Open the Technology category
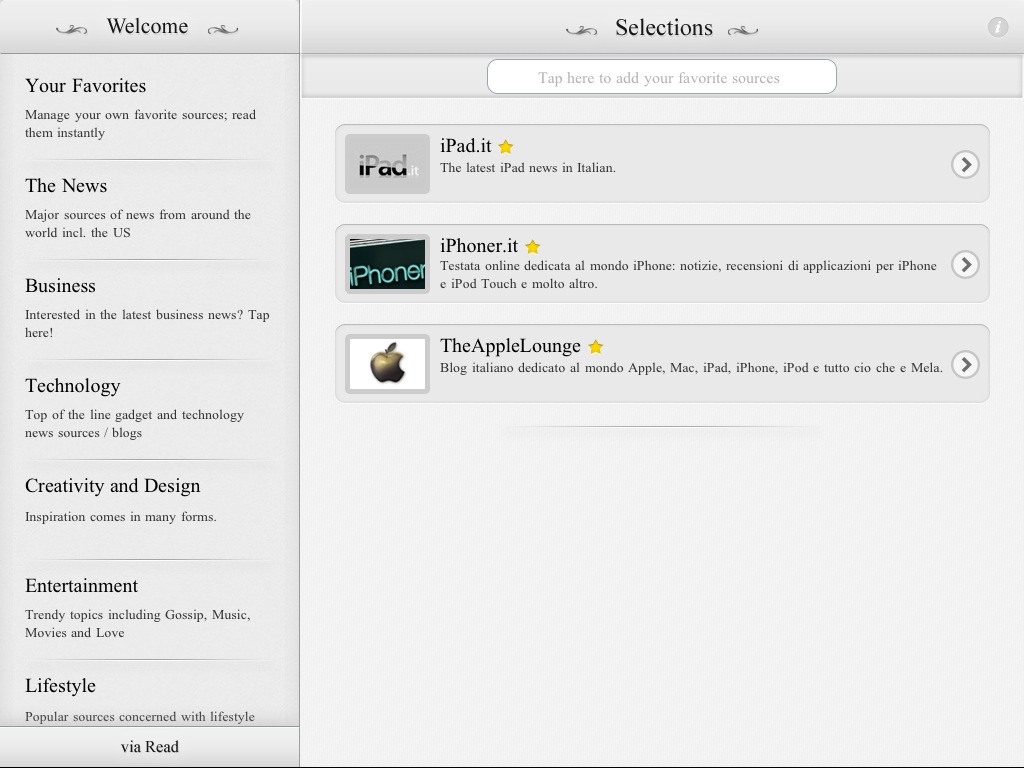Screen dimensions: 1024x768 click(150, 409)
